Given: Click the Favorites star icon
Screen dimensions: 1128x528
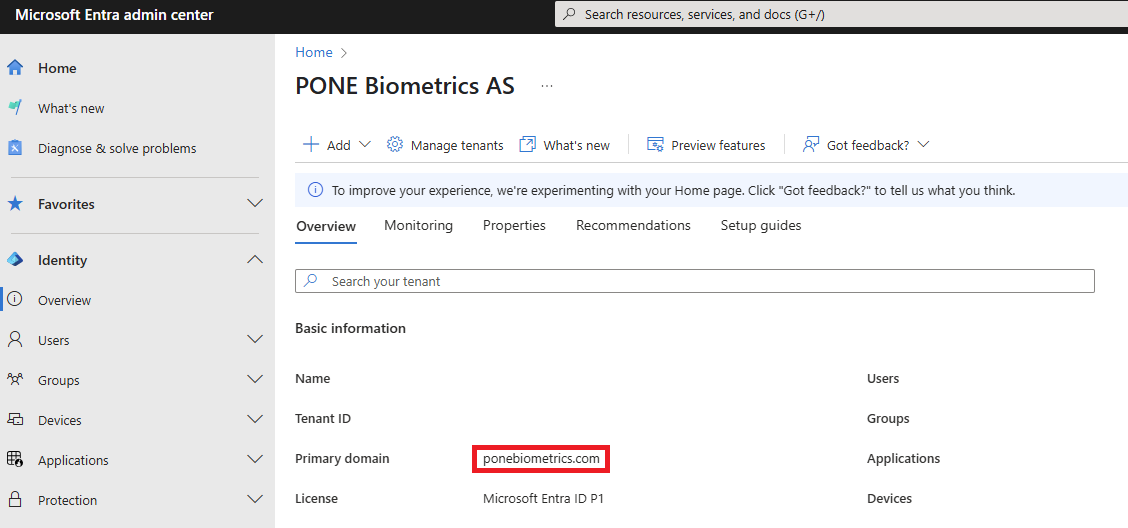Looking at the screenshot, I should (x=15, y=204).
